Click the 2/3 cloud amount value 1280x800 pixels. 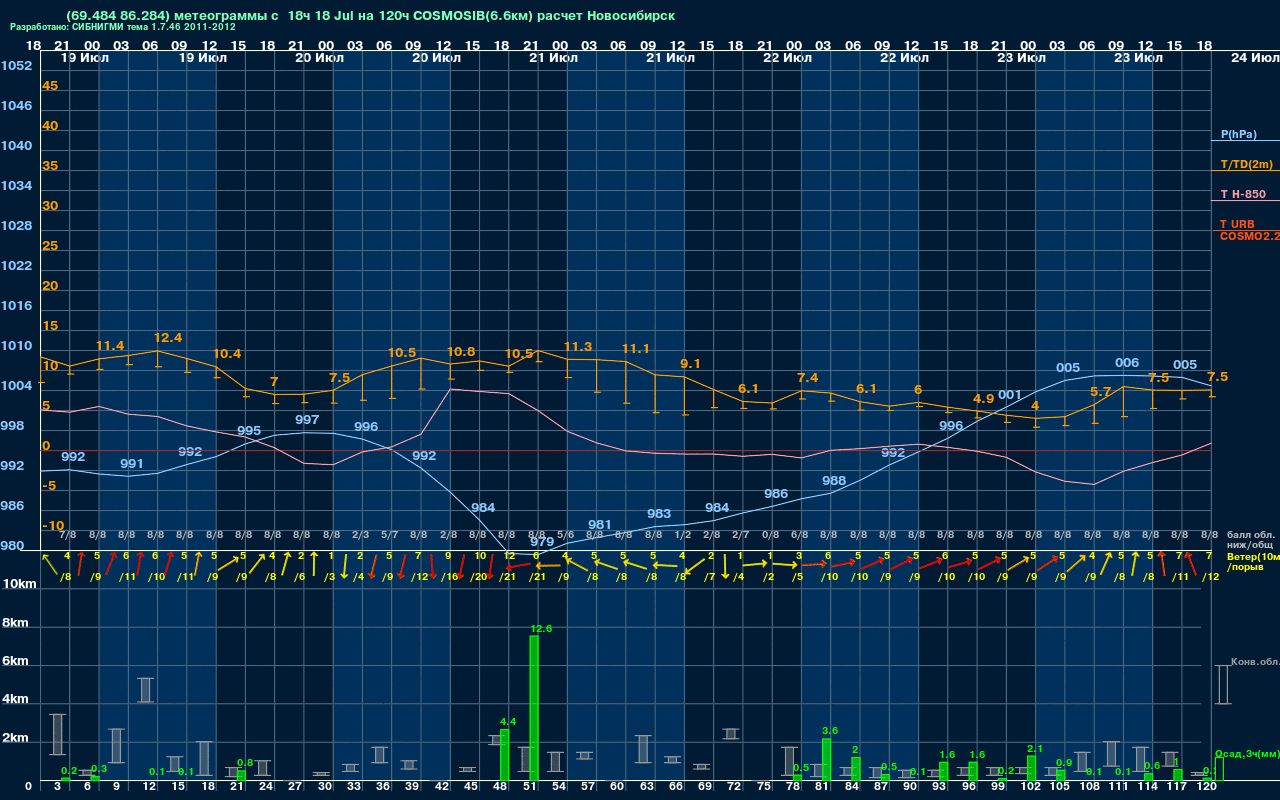pyautogui.click(x=360, y=535)
